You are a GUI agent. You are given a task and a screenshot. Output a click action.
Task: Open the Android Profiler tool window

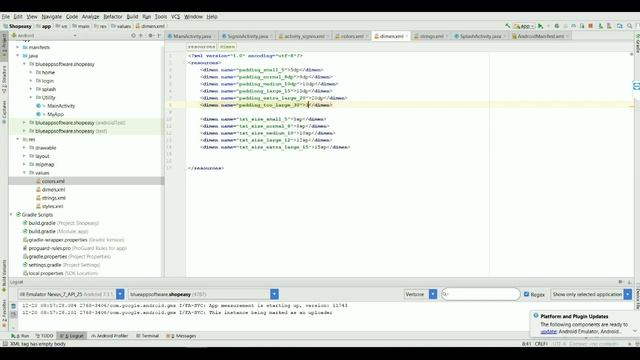click(x=110, y=336)
